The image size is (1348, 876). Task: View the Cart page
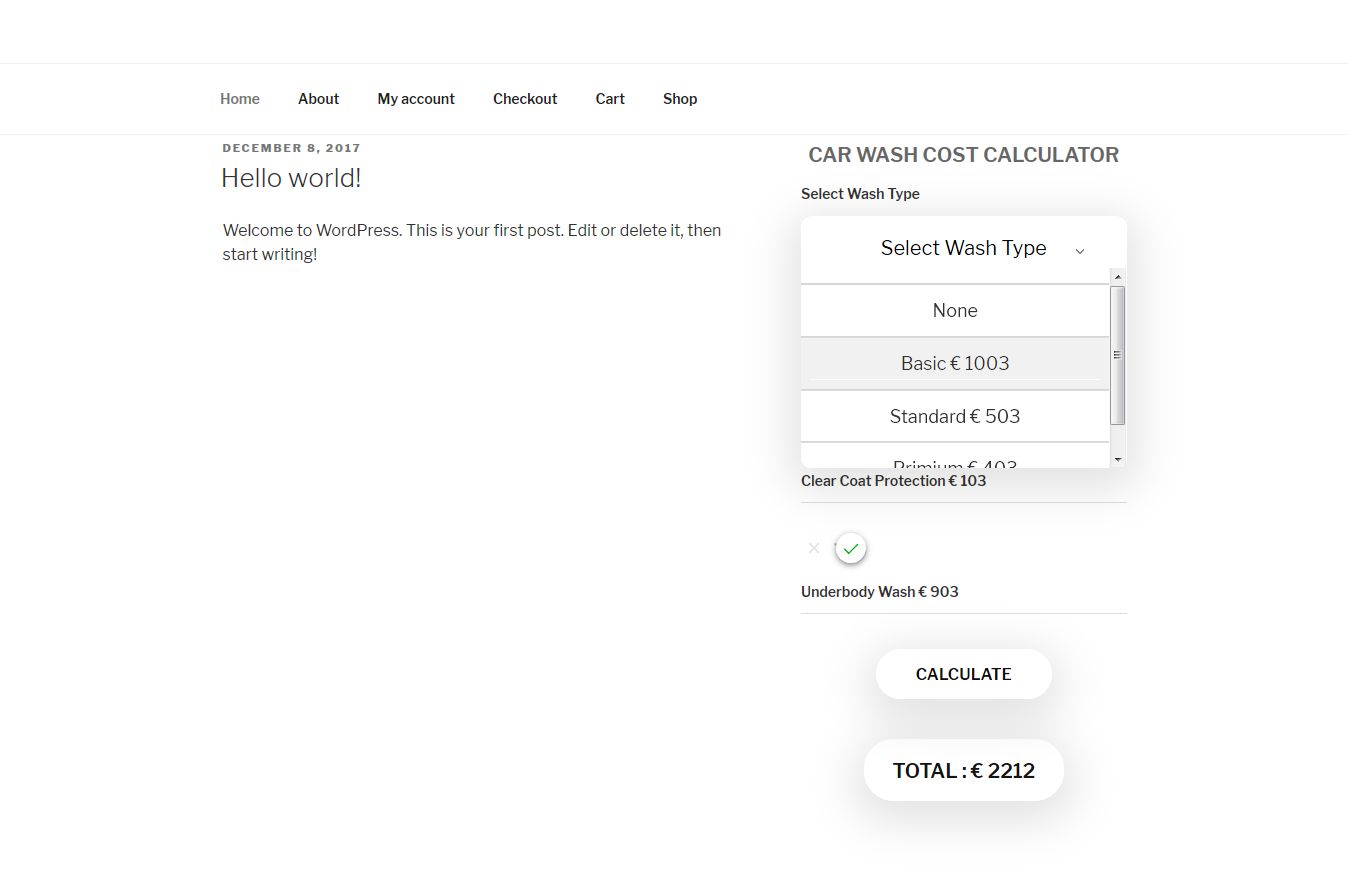pos(610,99)
